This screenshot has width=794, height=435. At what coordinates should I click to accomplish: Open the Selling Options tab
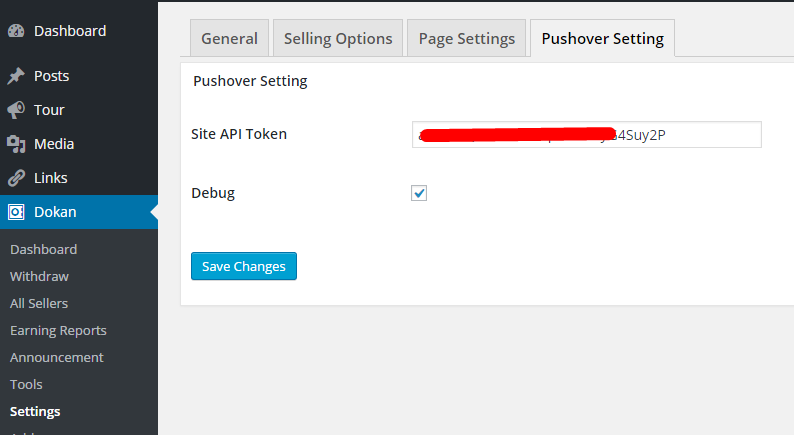pos(338,38)
